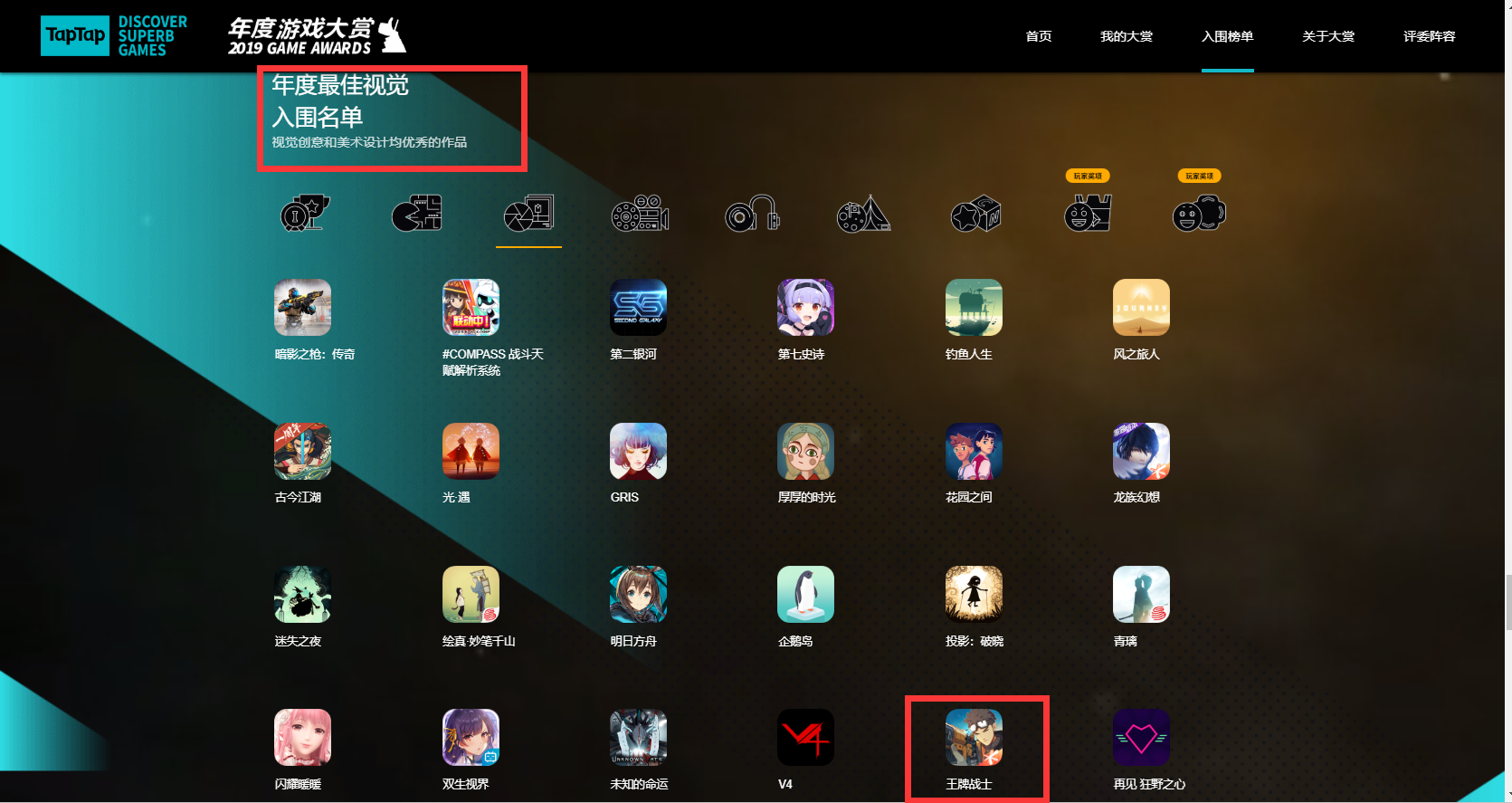
Task: Open the 迷失之夜 game icon
Action: pos(302,595)
